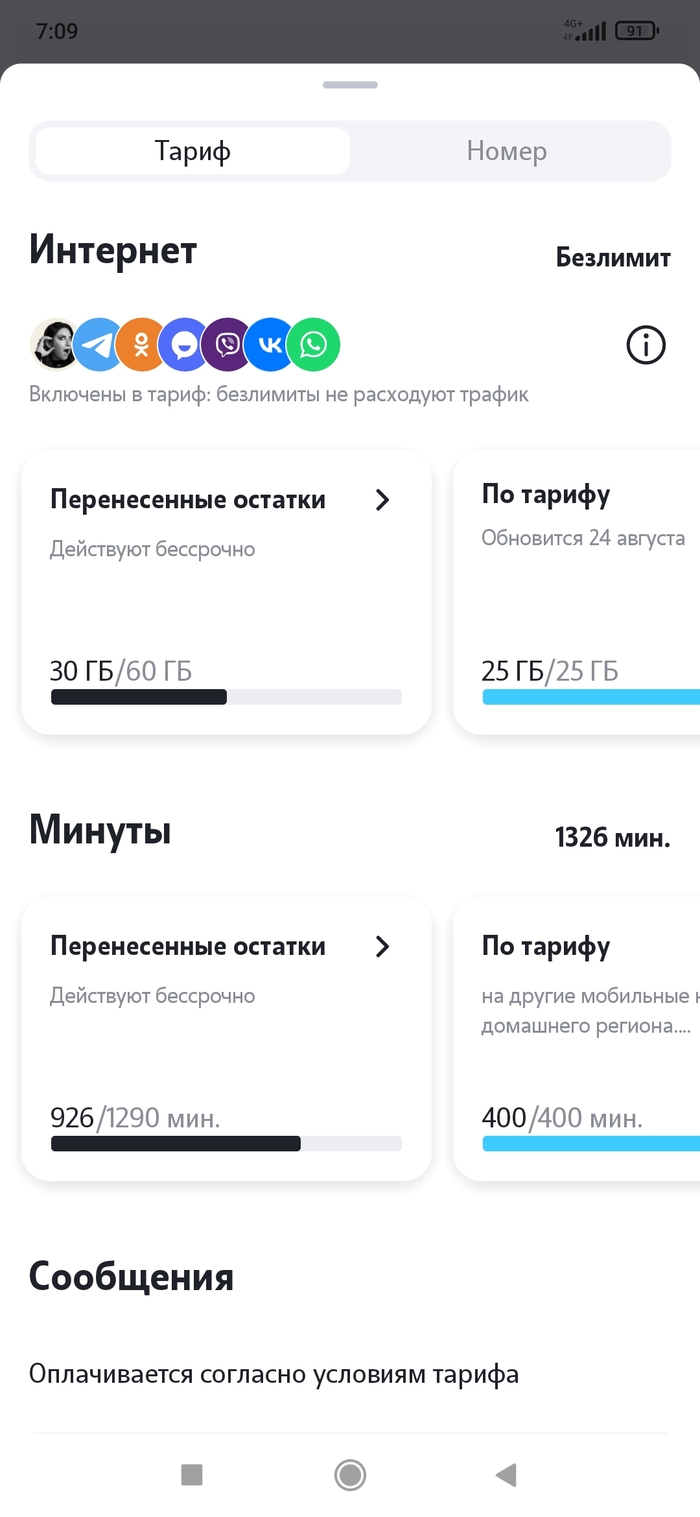Tap the woman's photo avatar icon

52,346
